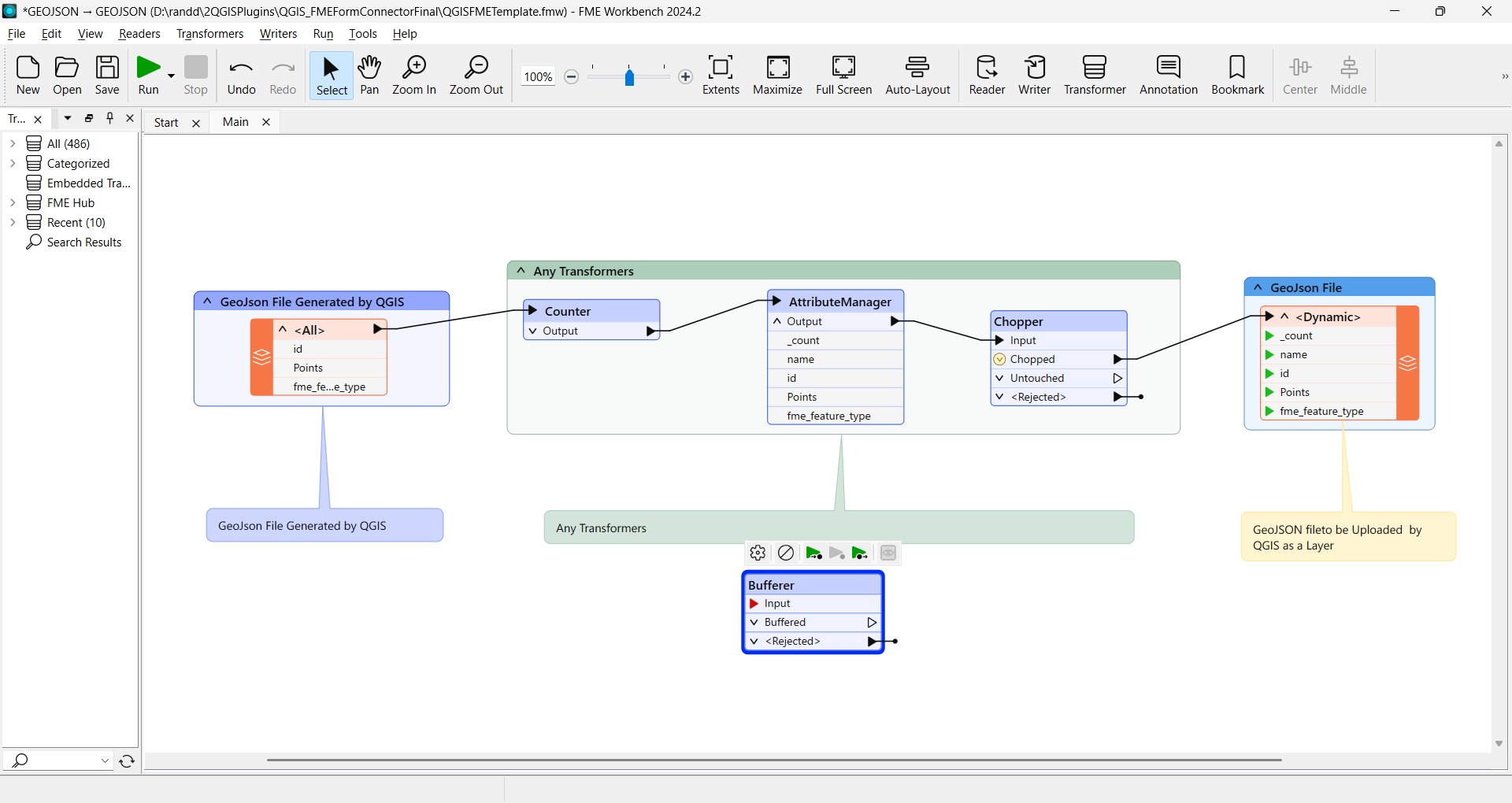
Task: Expand the Bufferer Buffered port
Action: tap(754, 622)
